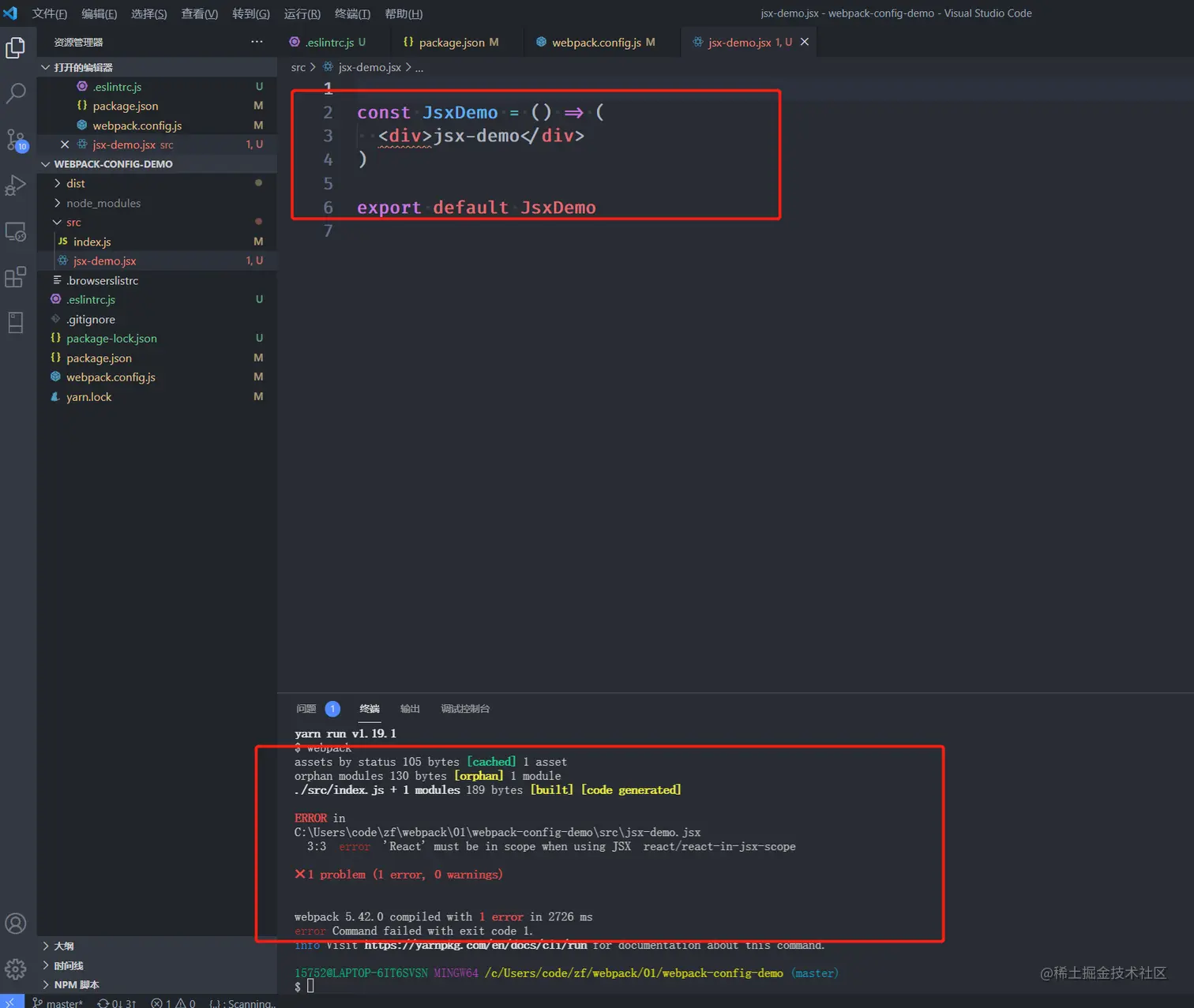Open the Explorer view in activity bar

click(16, 48)
